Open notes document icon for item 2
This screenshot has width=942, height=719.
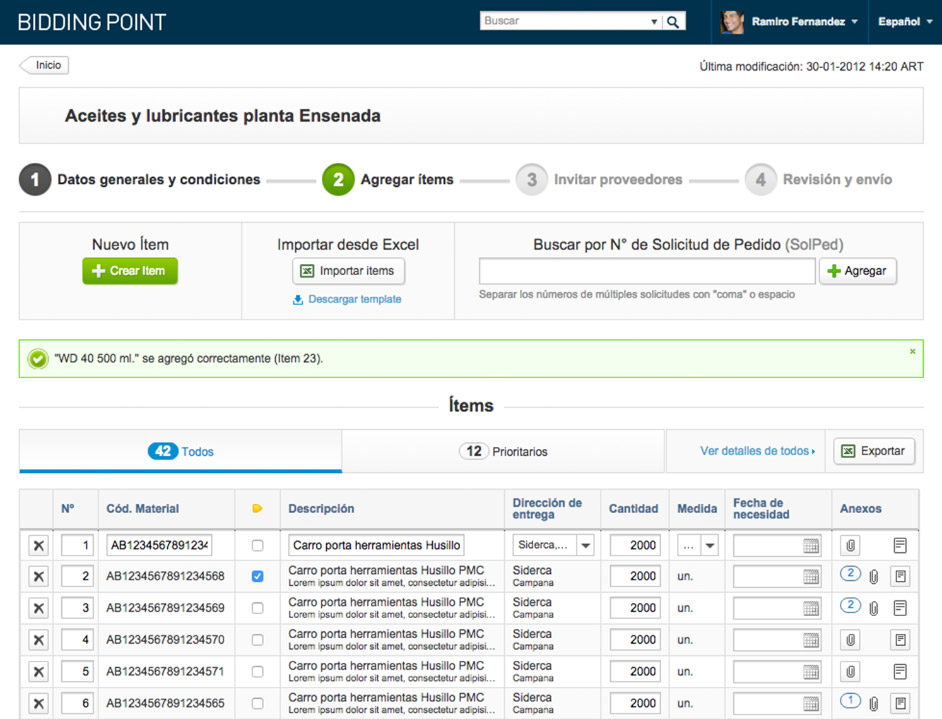900,577
